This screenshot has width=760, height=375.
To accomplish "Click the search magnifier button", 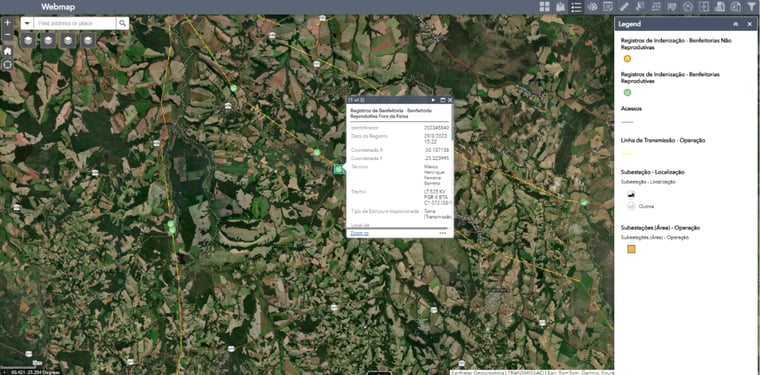I will coord(123,23).
